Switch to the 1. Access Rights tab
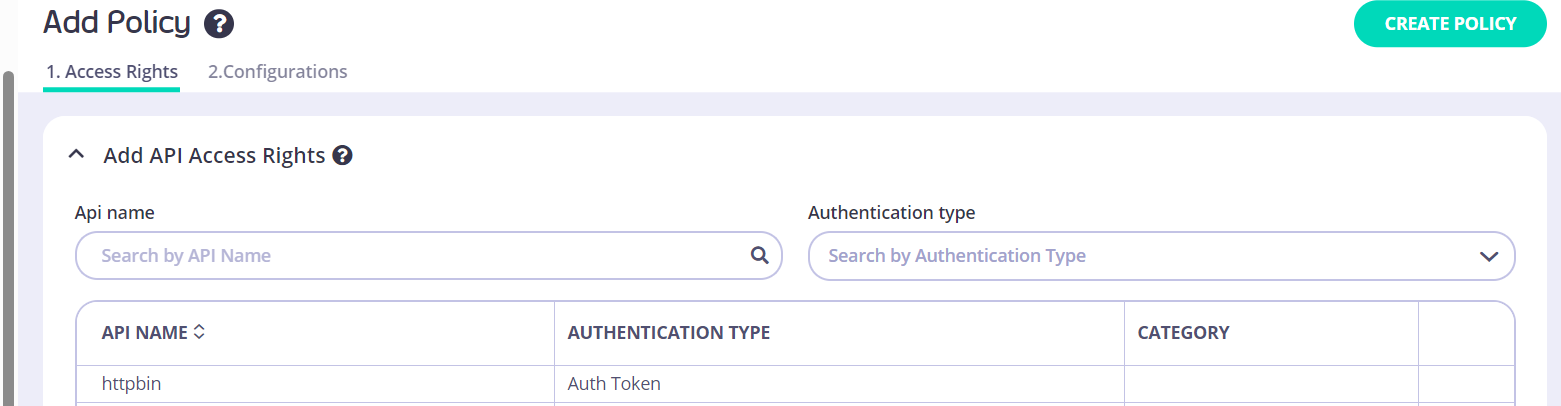The height and width of the screenshot is (406, 1561). click(x=112, y=72)
